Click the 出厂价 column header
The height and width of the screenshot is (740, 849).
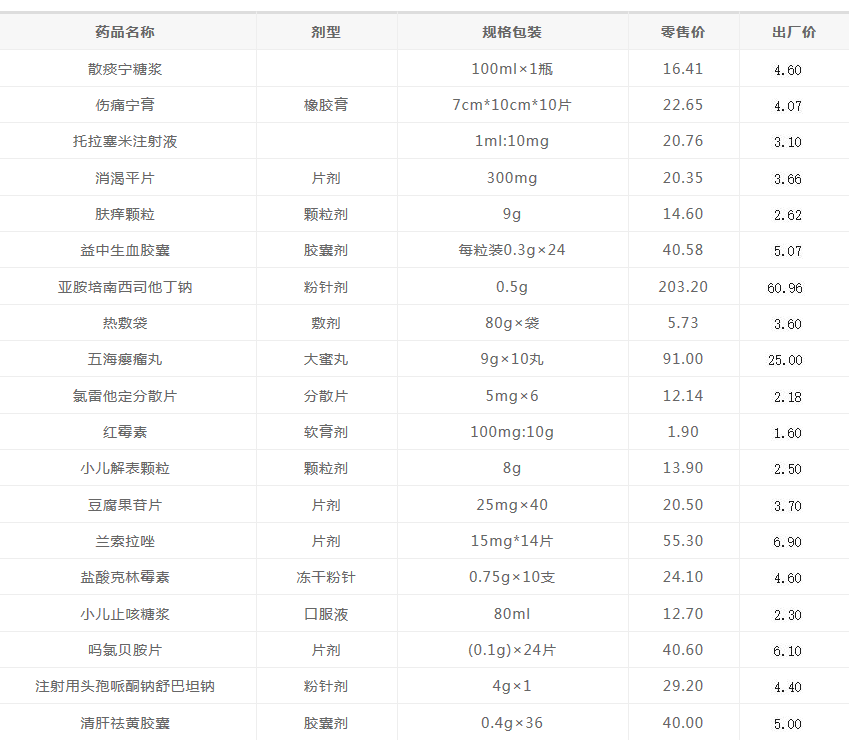point(794,32)
